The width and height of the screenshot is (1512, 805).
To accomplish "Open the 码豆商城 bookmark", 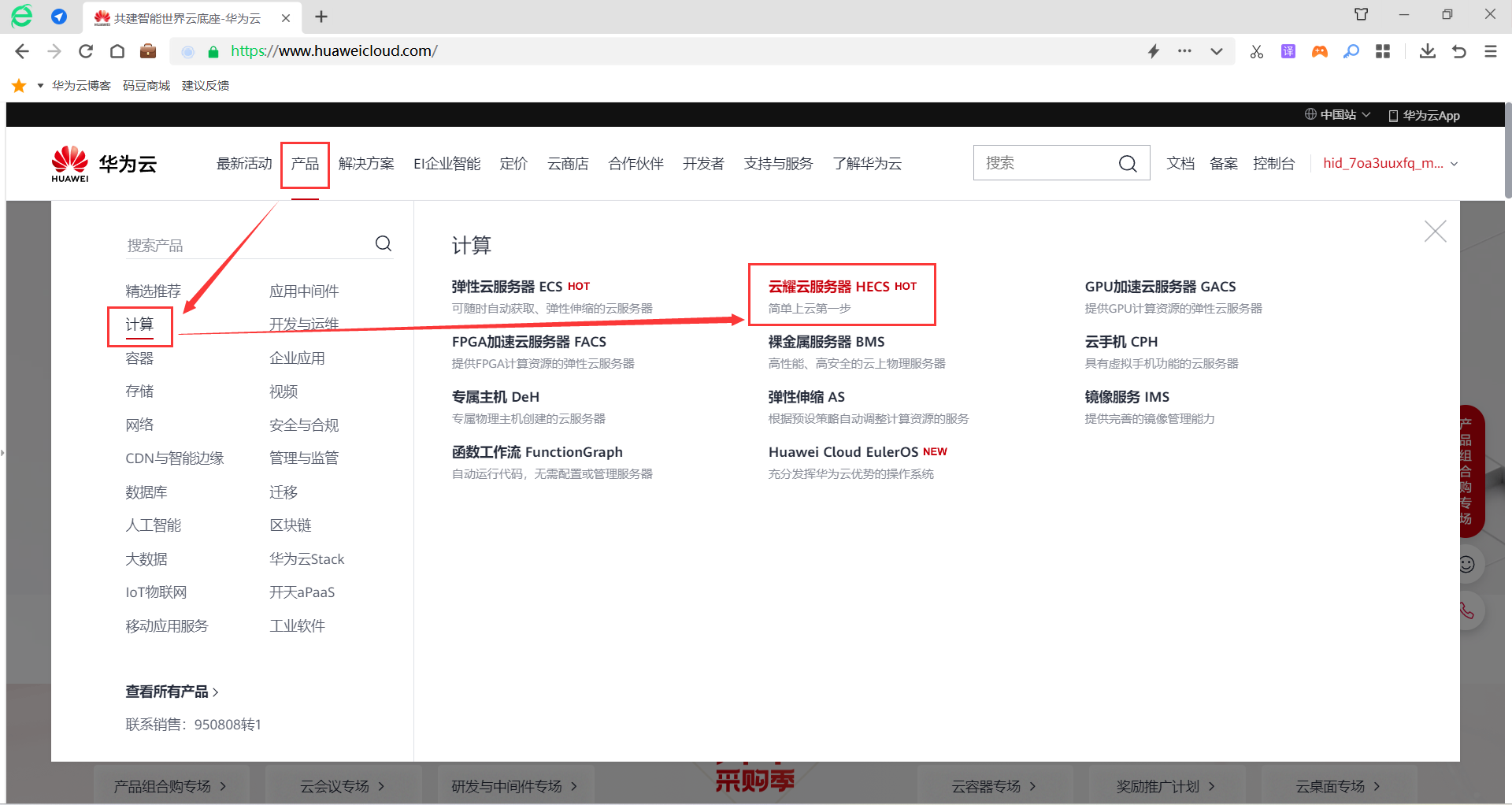I will 146,85.
